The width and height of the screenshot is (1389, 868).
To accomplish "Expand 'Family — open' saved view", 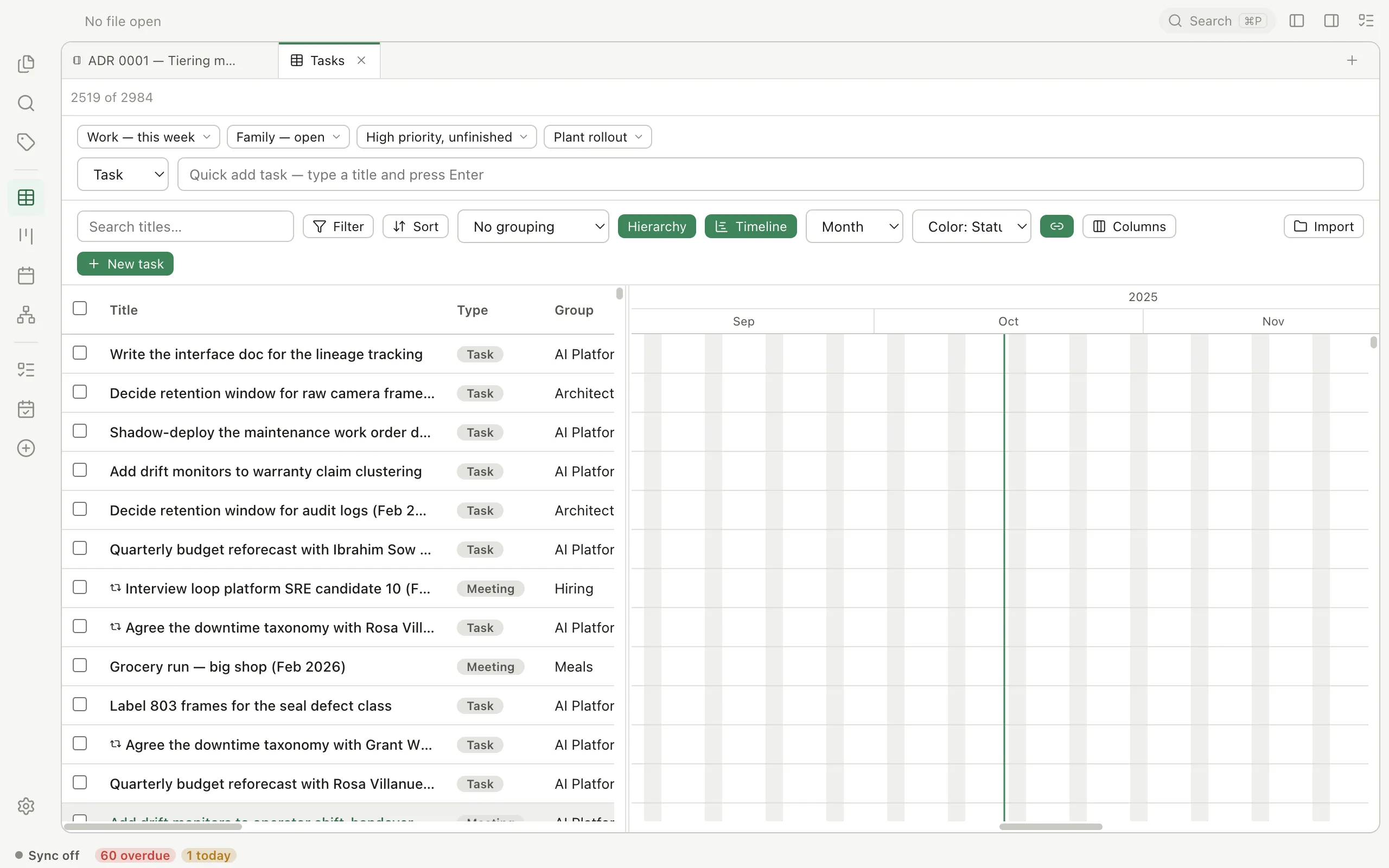I will [x=288, y=137].
